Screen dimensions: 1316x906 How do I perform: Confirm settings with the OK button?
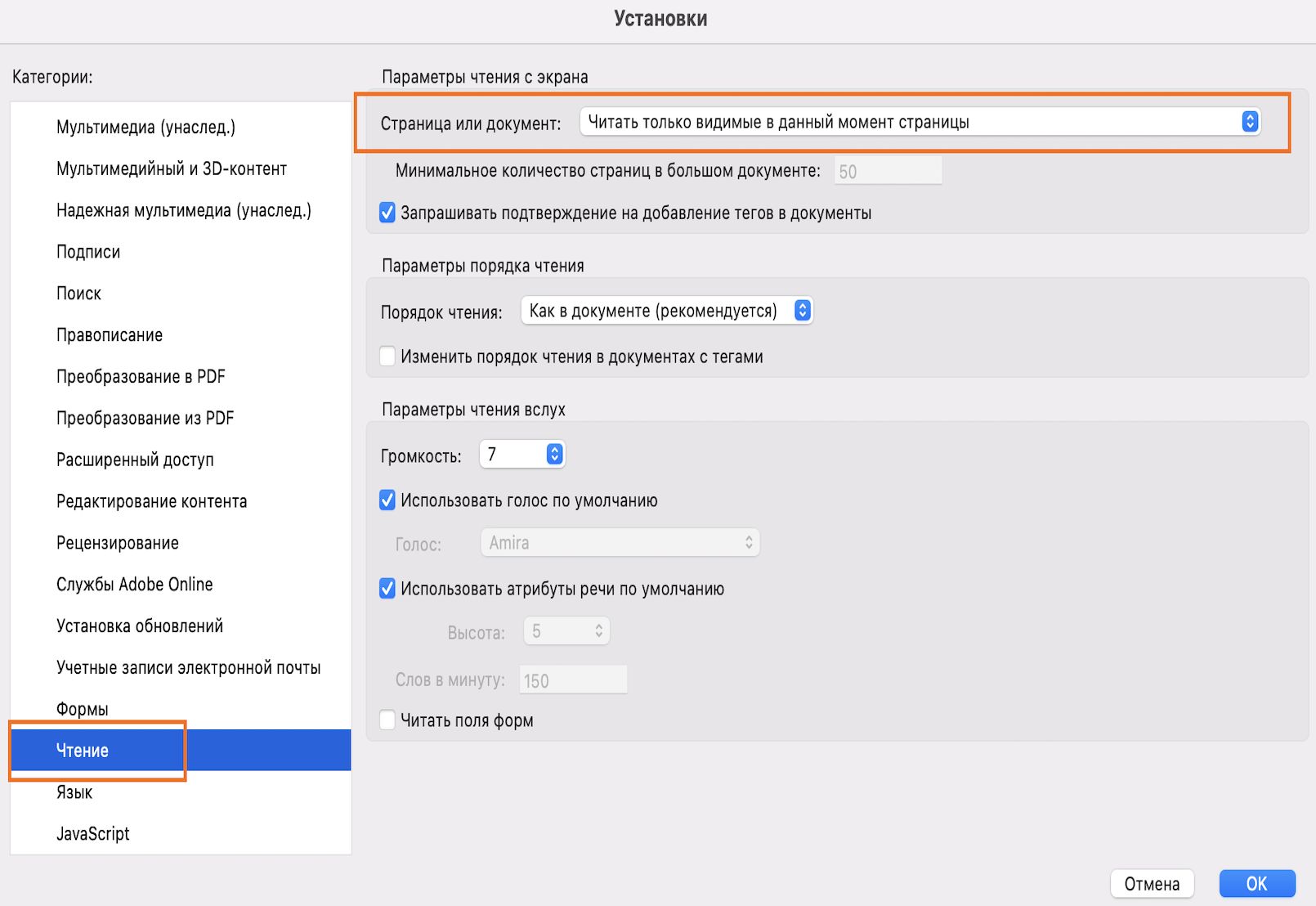[1256, 884]
